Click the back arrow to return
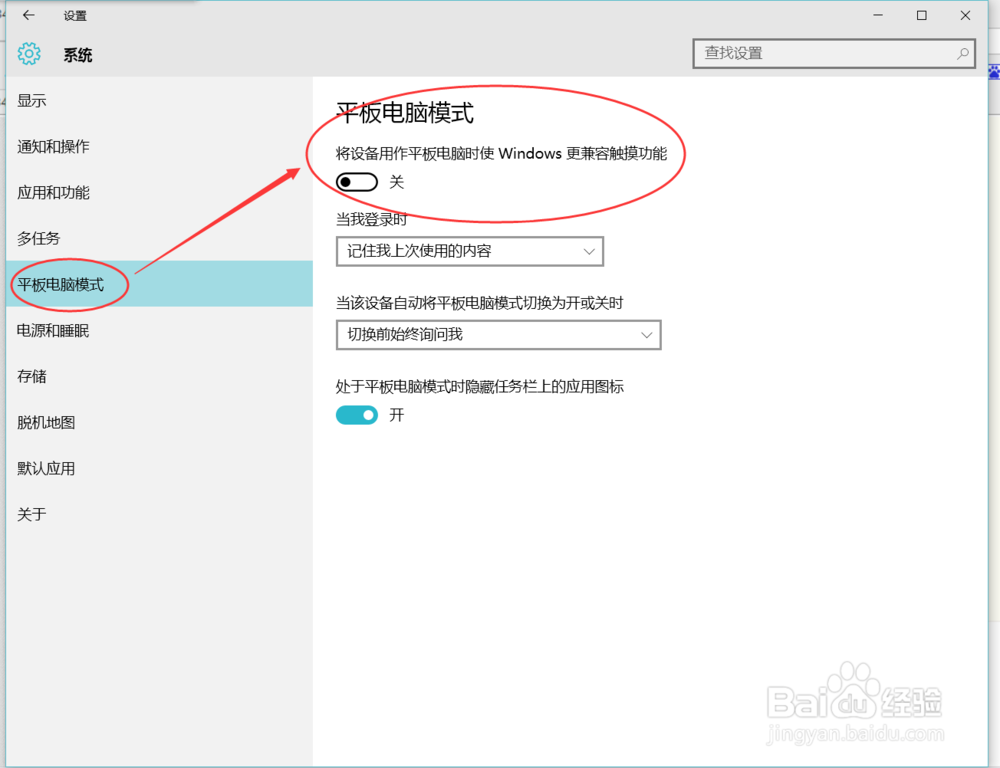 click(28, 15)
